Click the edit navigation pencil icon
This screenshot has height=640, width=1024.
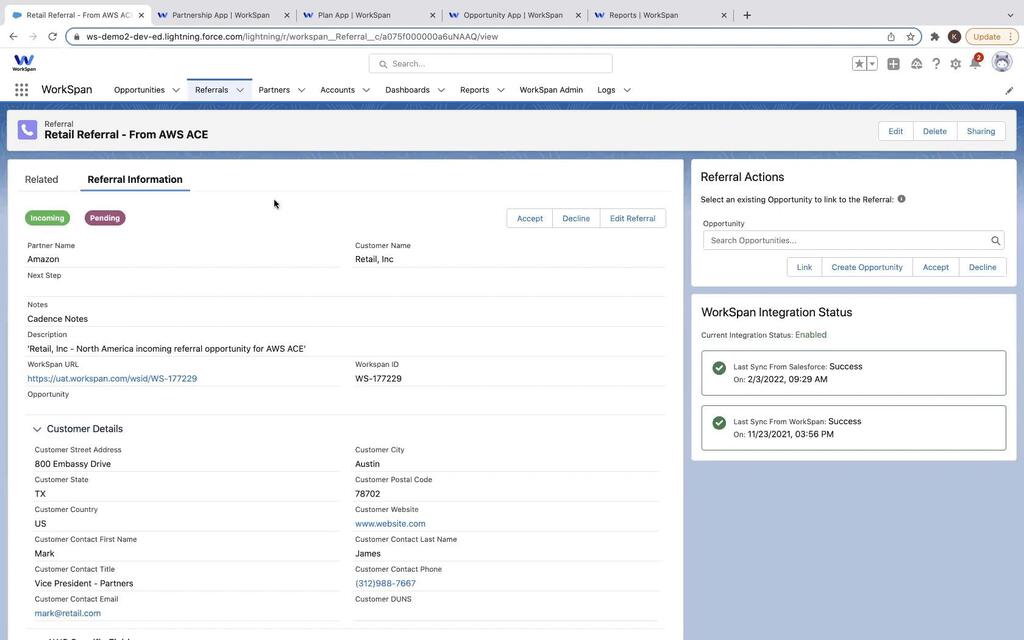pyautogui.click(x=1009, y=91)
